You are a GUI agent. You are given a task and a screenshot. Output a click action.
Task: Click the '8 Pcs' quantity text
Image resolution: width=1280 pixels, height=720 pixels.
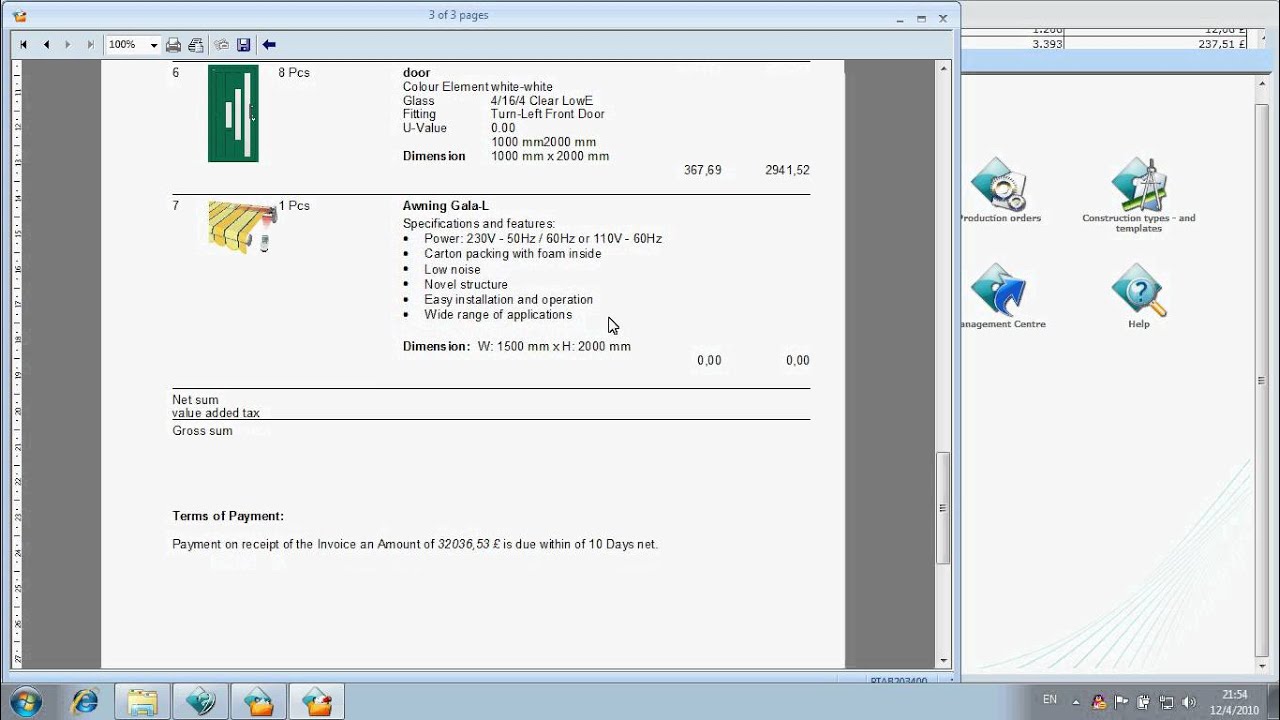(294, 73)
